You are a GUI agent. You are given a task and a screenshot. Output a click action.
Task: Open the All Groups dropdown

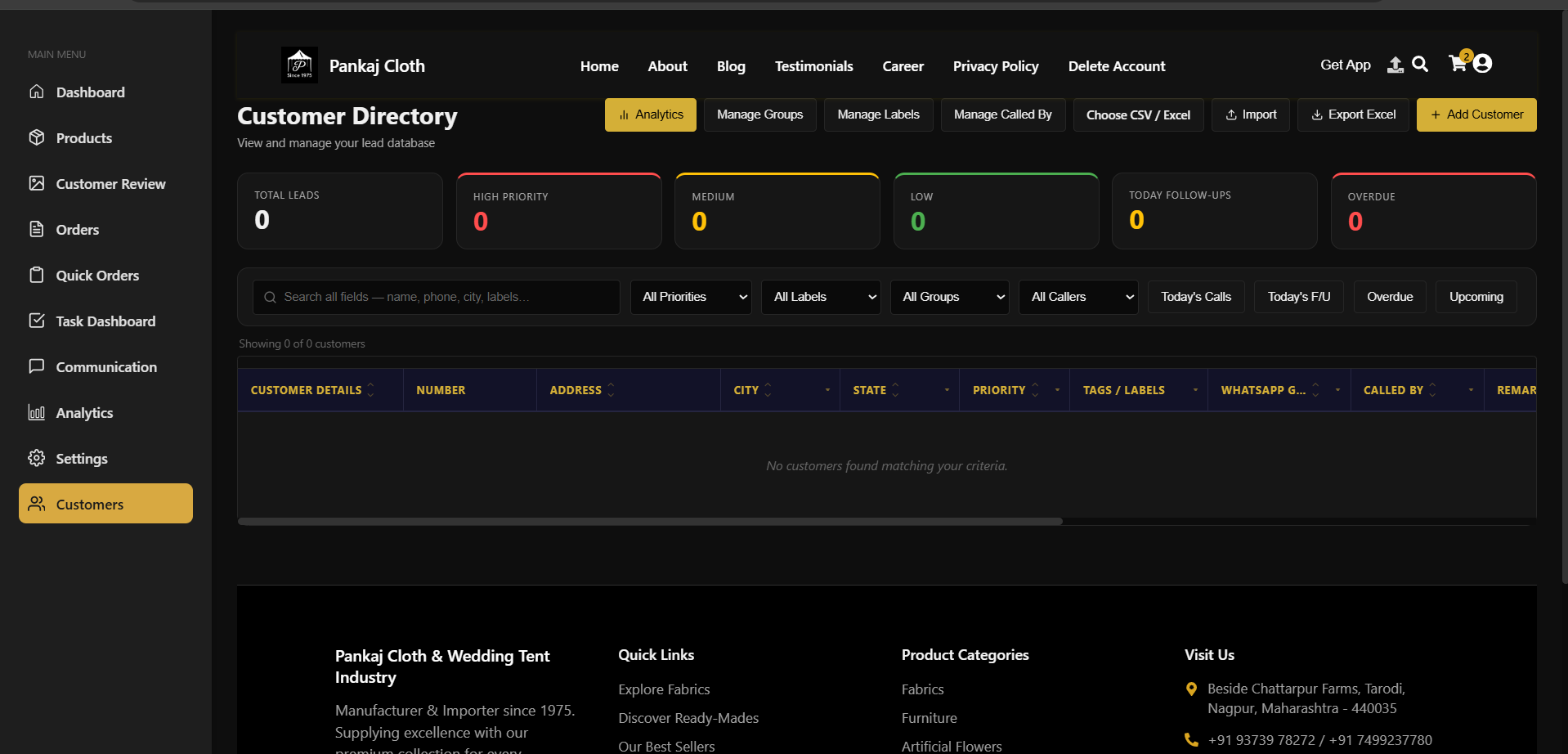pyautogui.click(x=949, y=297)
